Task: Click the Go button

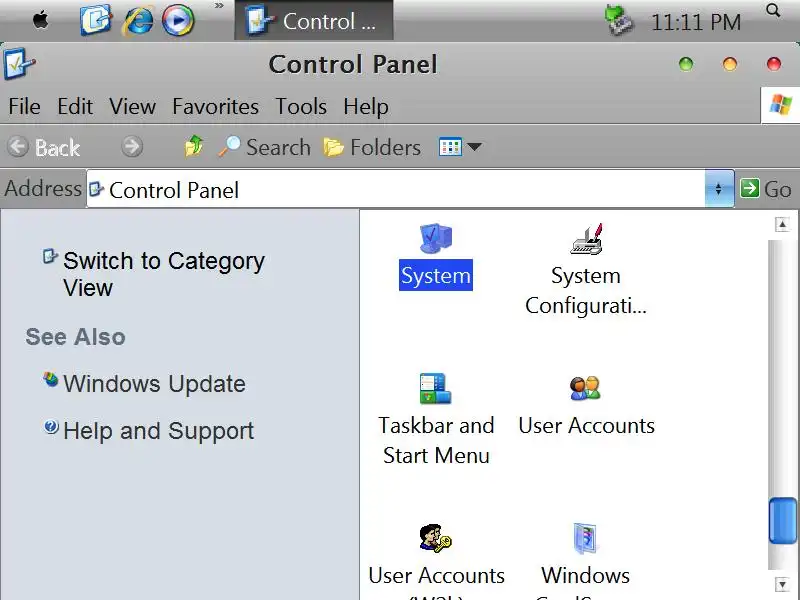Action: tap(766, 189)
